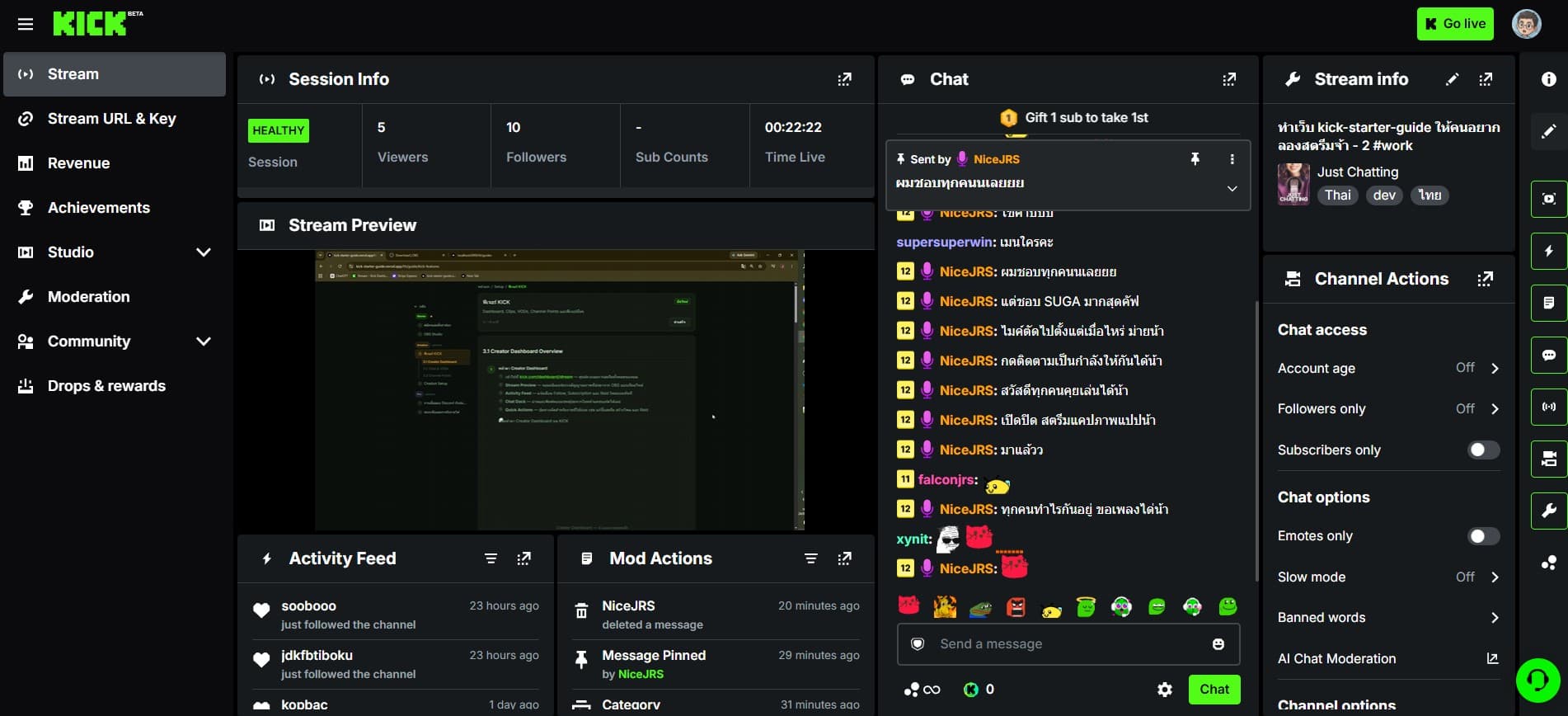Click the three-dots icon in right sidebar

(1549, 563)
